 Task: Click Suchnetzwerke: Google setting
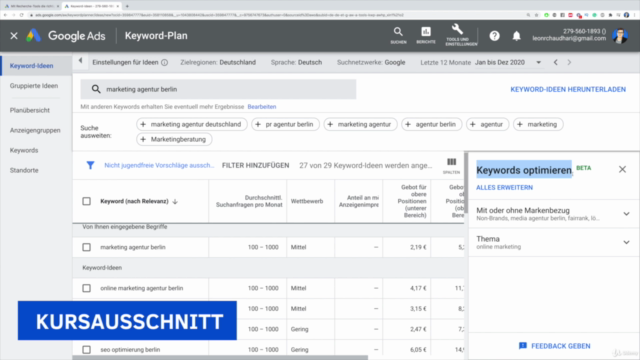tap(371, 62)
